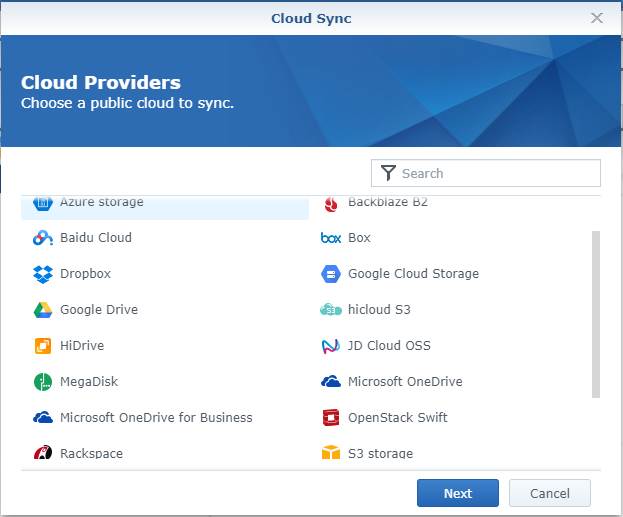This screenshot has width=623, height=517.
Task: Click the Baidu Cloud icon
Action: (x=43, y=238)
